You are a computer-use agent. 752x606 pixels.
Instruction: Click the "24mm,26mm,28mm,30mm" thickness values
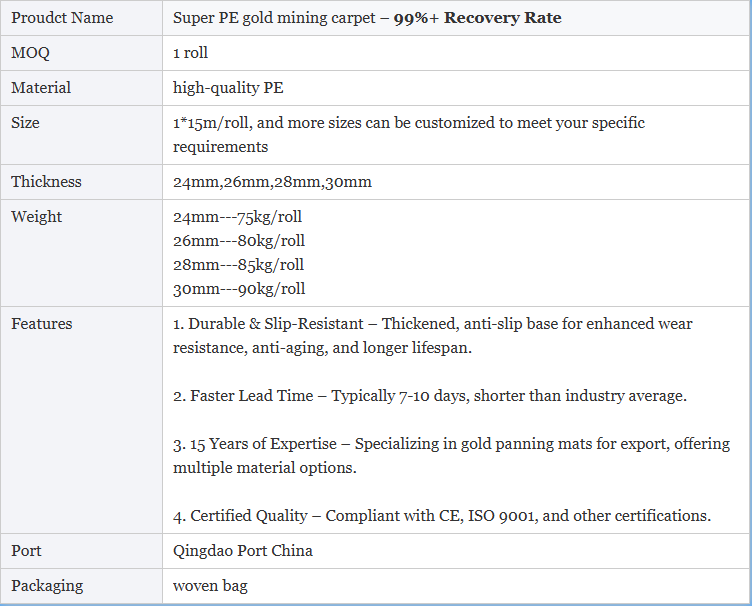(272, 182)
